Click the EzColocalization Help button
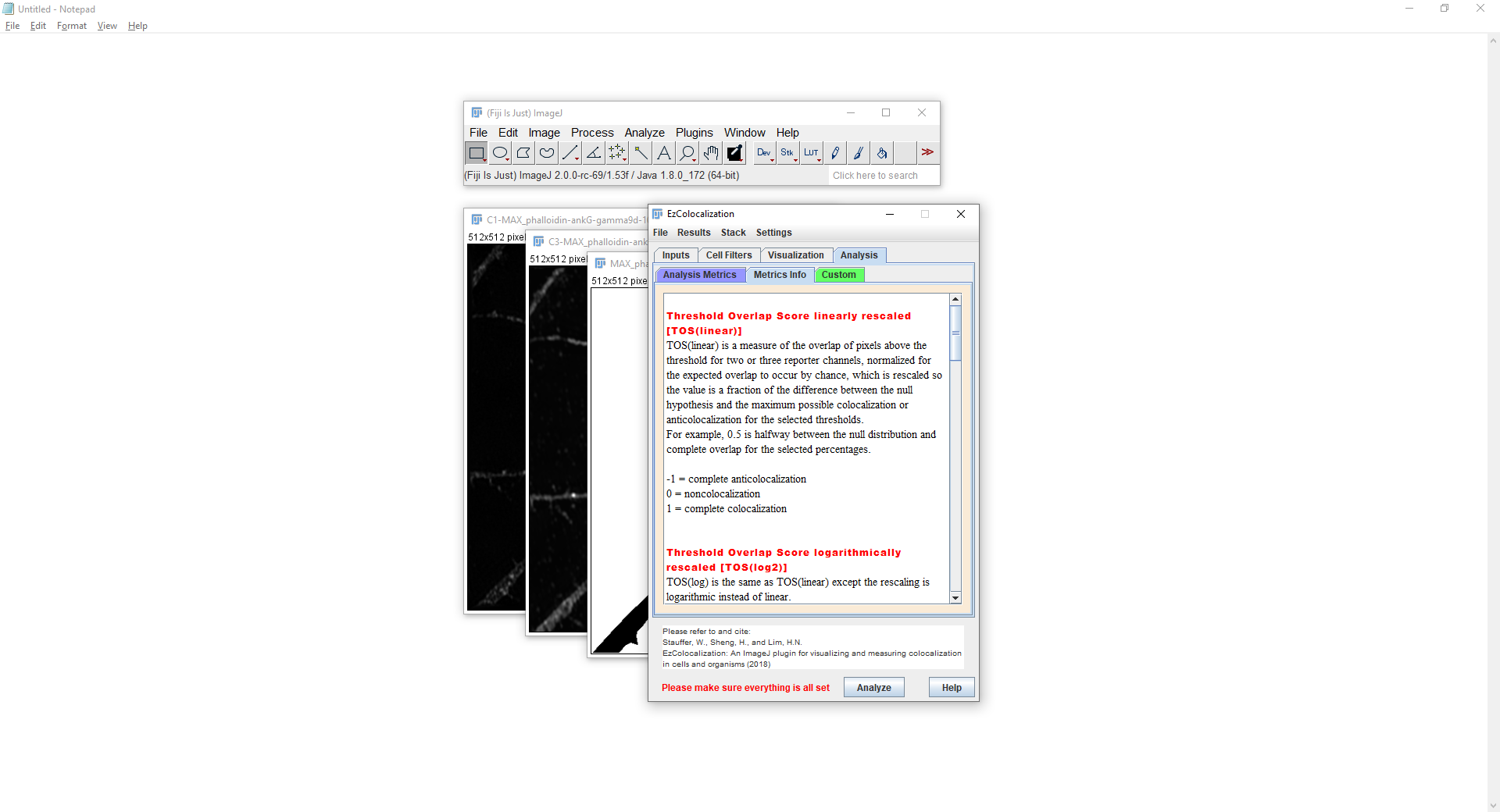 952,688
